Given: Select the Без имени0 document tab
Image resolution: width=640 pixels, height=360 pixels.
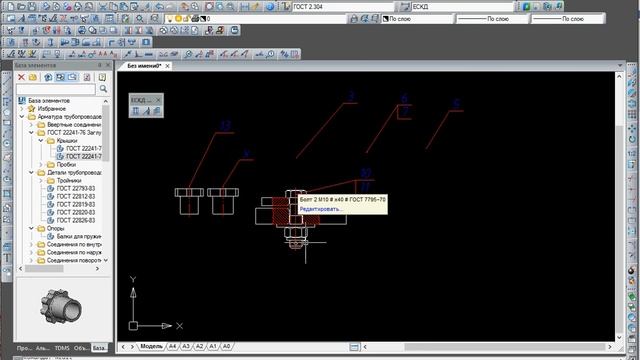Looking at the screenshot, I should click(144, 66).
